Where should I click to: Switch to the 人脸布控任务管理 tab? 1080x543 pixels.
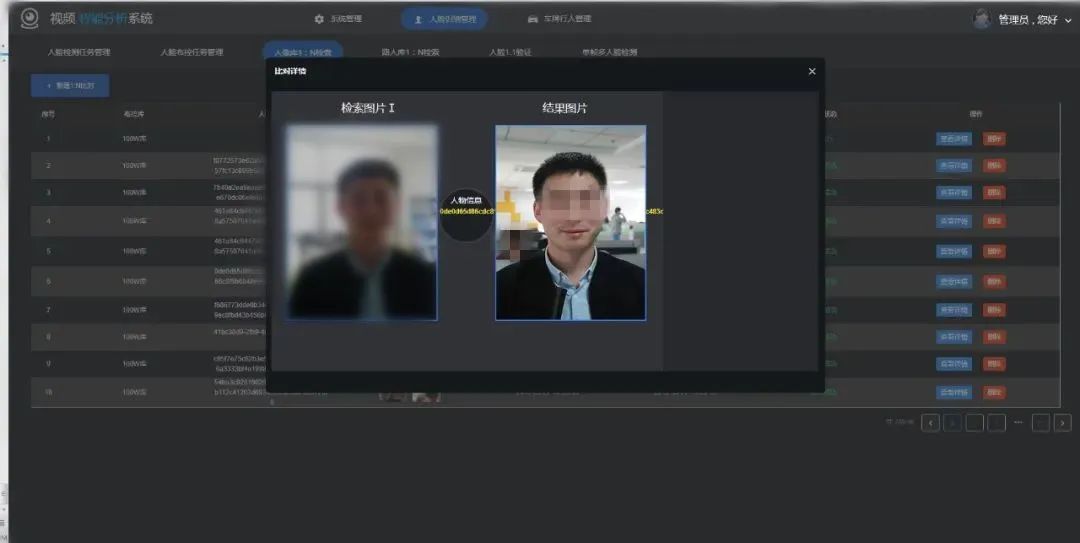tap(192, 52)
